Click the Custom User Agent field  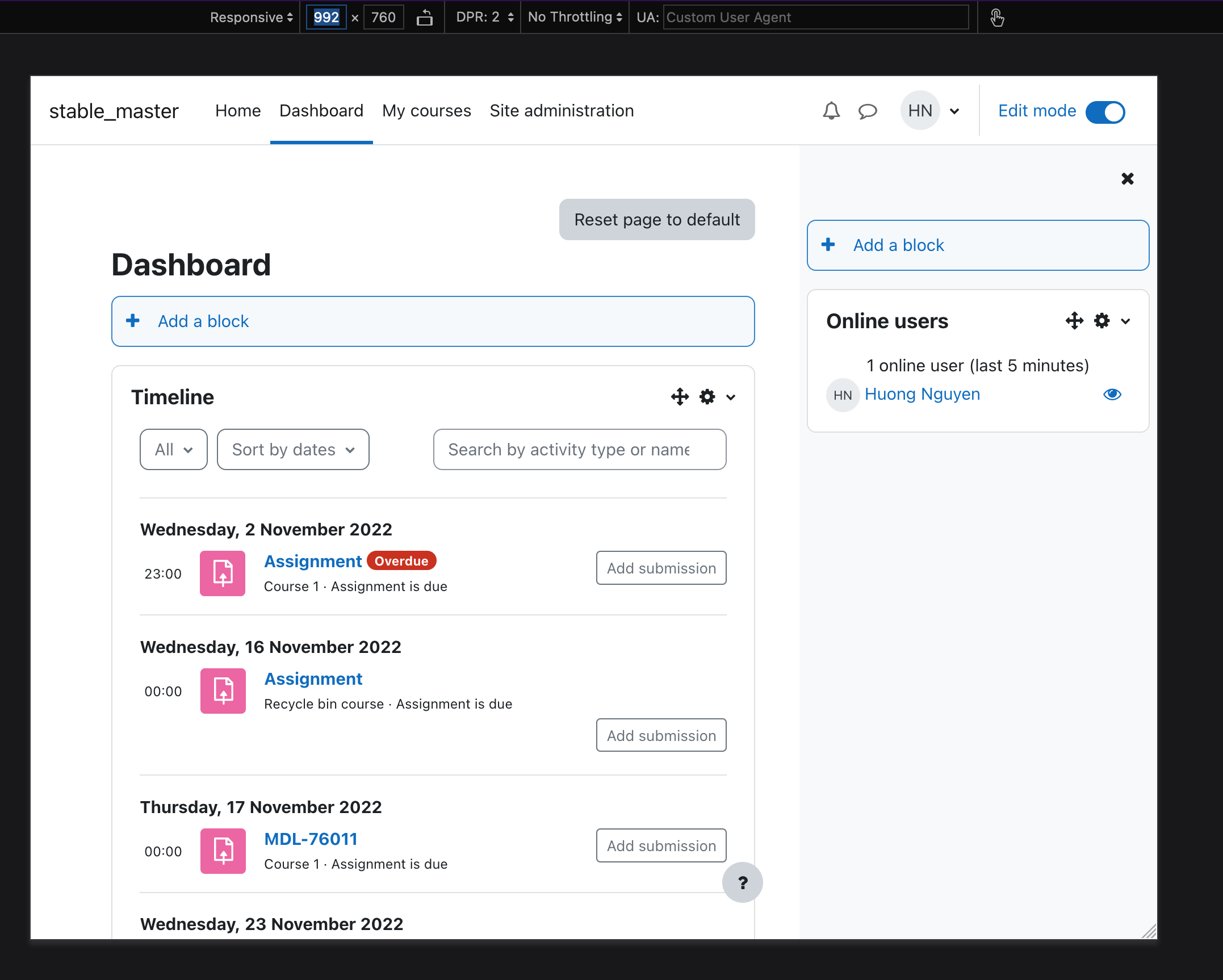tap(816, 17)
